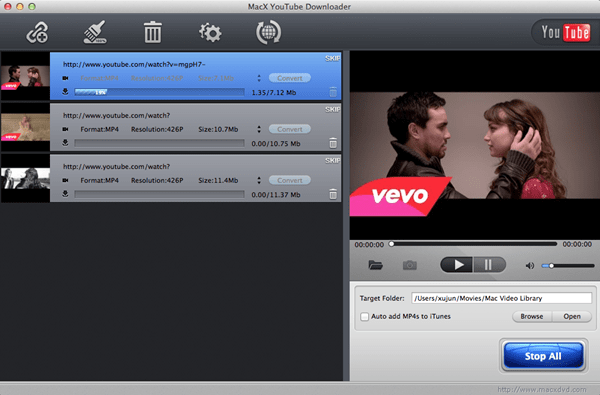Open format stepper for the 10.7Mb video

[259, 129]
